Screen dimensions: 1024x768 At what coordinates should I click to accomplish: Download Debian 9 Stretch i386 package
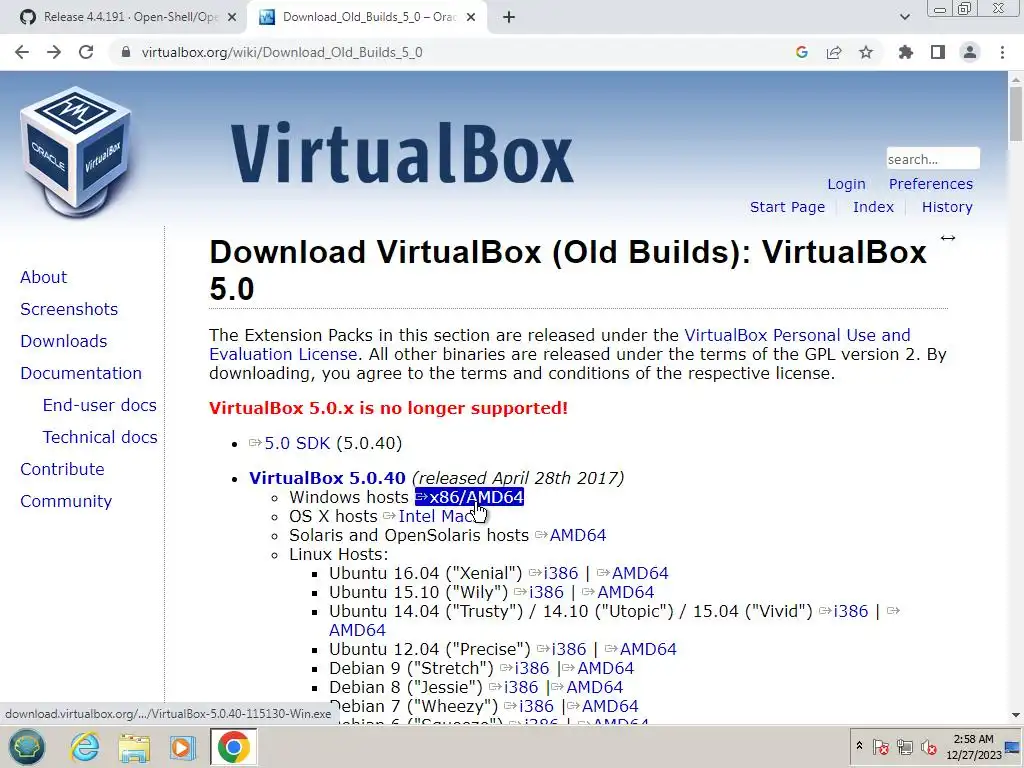(532, 668)
